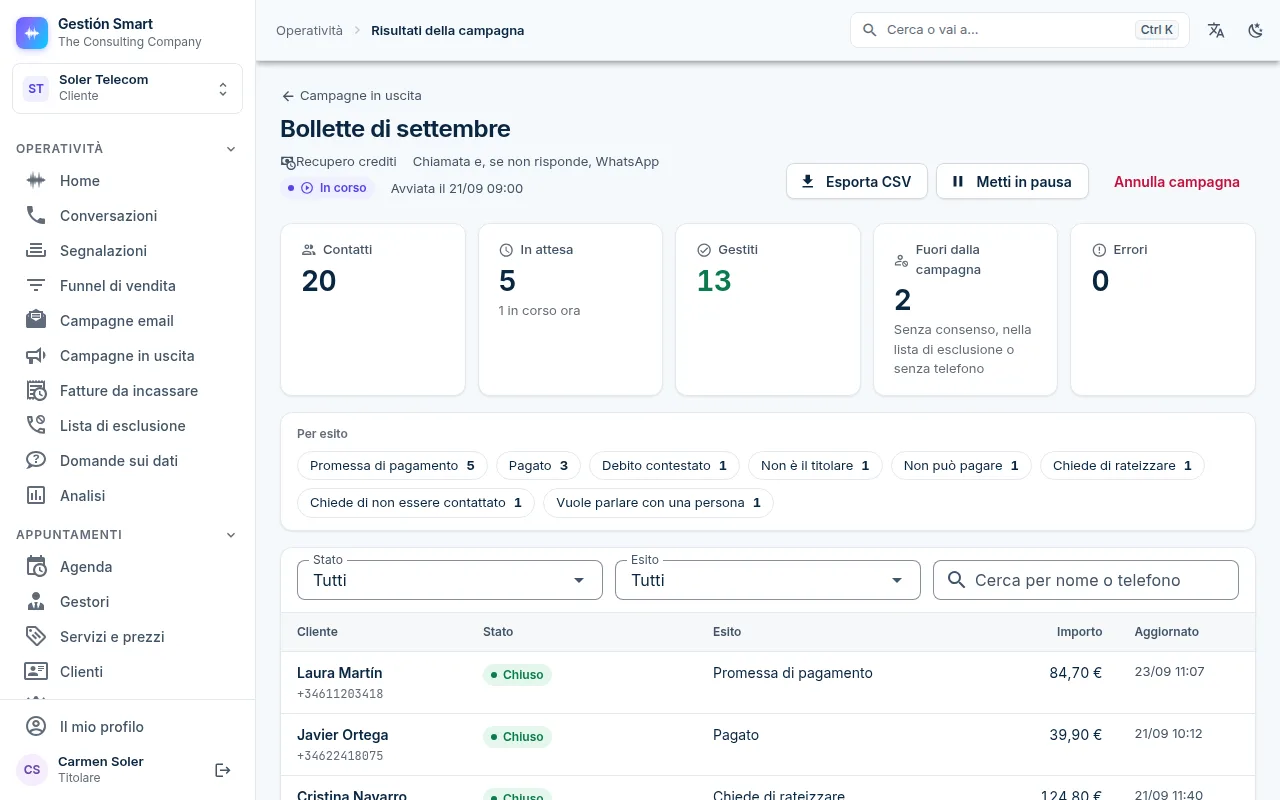The image size is (1280, 800).
Task: Open the Stato filter dropdown
Action: click(x=450, y=580)
